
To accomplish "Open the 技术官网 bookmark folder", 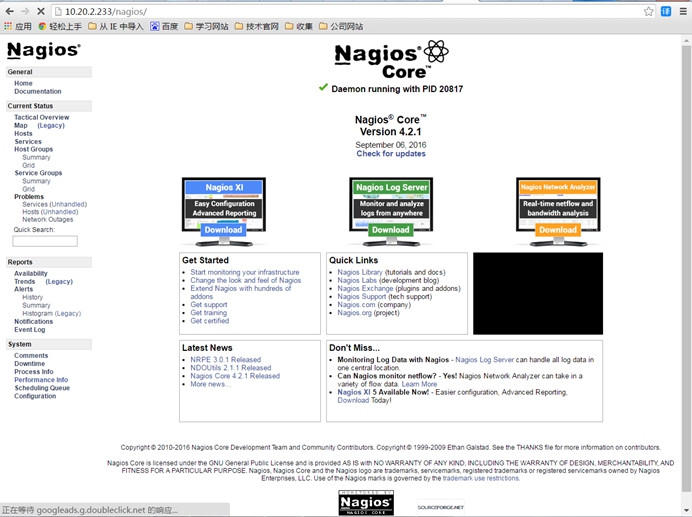I will pos(257,26).
